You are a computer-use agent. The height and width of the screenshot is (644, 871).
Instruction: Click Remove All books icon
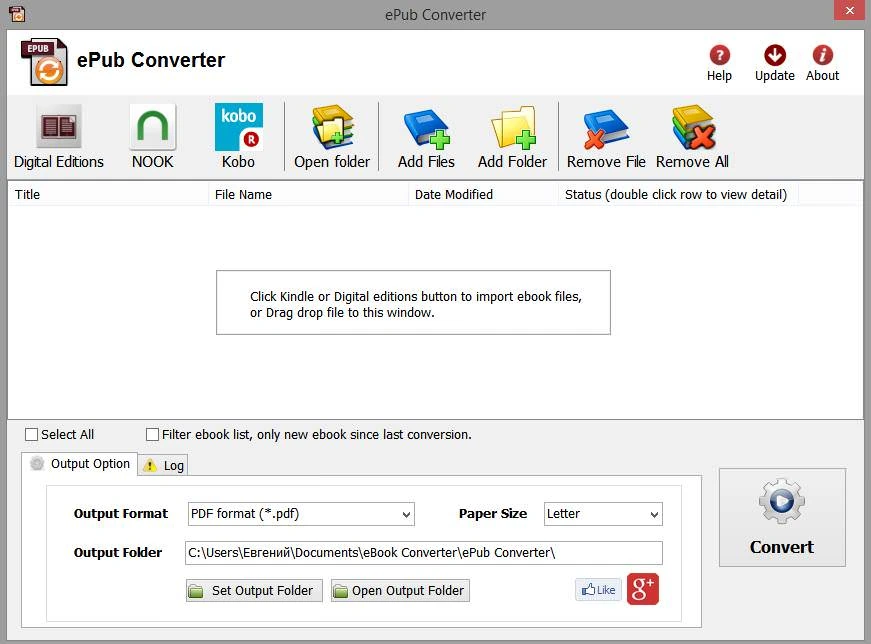(x=692, y=128)
